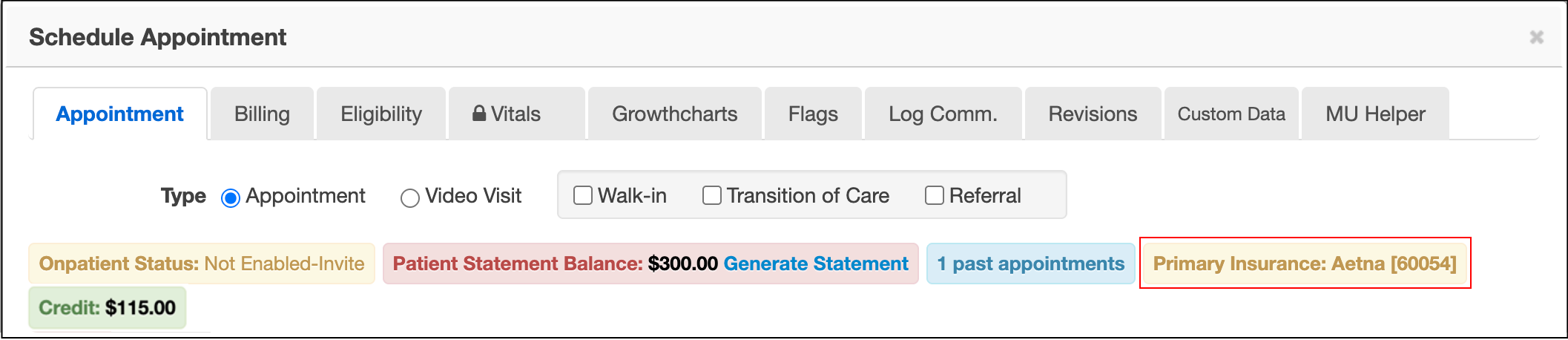This screenshot has width=1568, height=340.
Task: Go to the Growthcharts tab
Action: coord(674,114)
